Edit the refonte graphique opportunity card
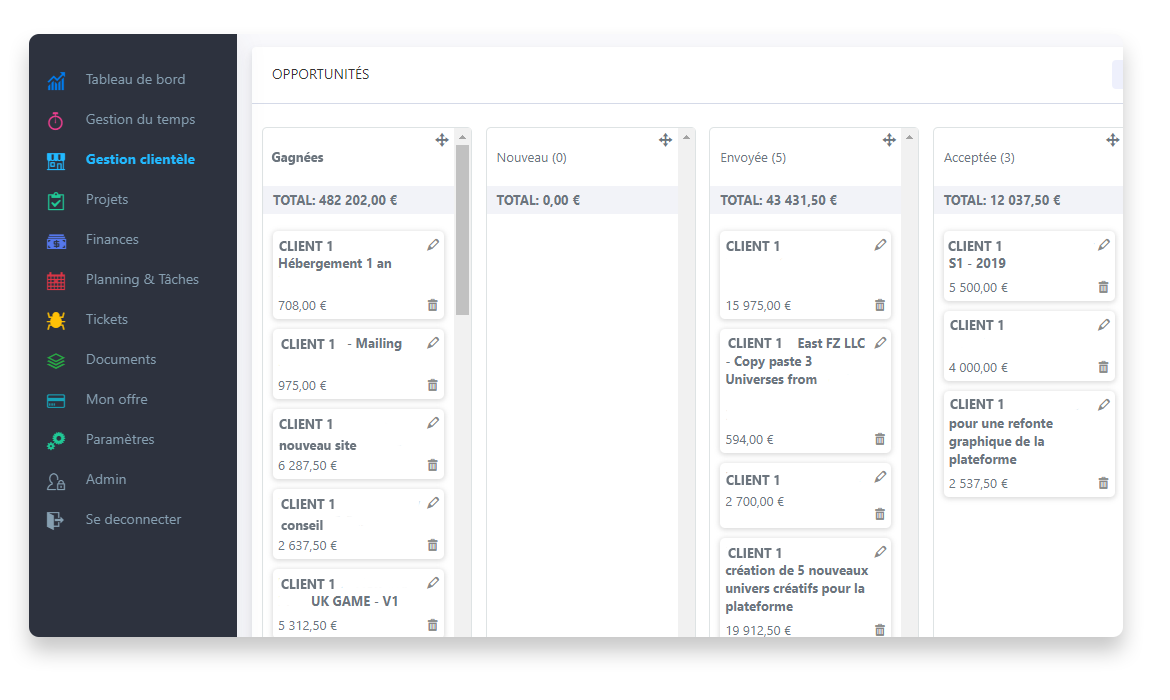The height and width of the screenshot is (700, 1170). pyautogui.click(x=1104, y=404)
